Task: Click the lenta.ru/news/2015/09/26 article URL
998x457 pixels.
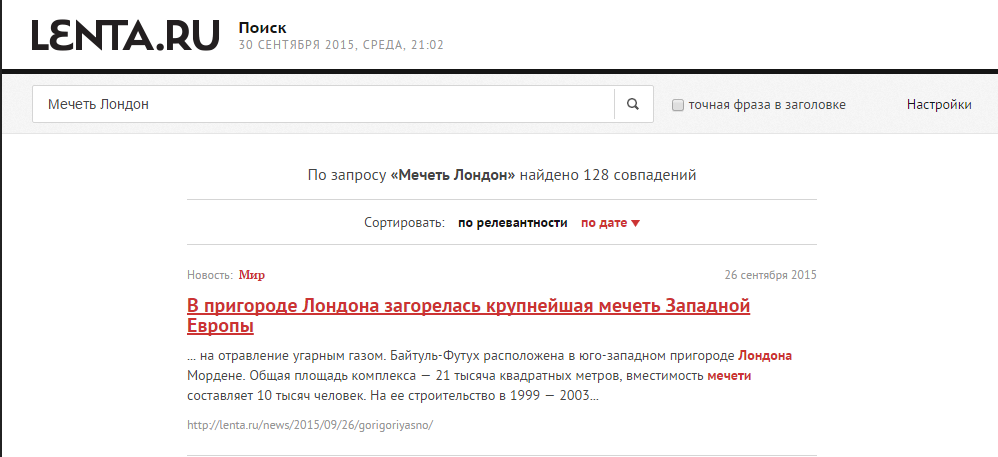Action: pyautogui.click(x=309, y=424)
